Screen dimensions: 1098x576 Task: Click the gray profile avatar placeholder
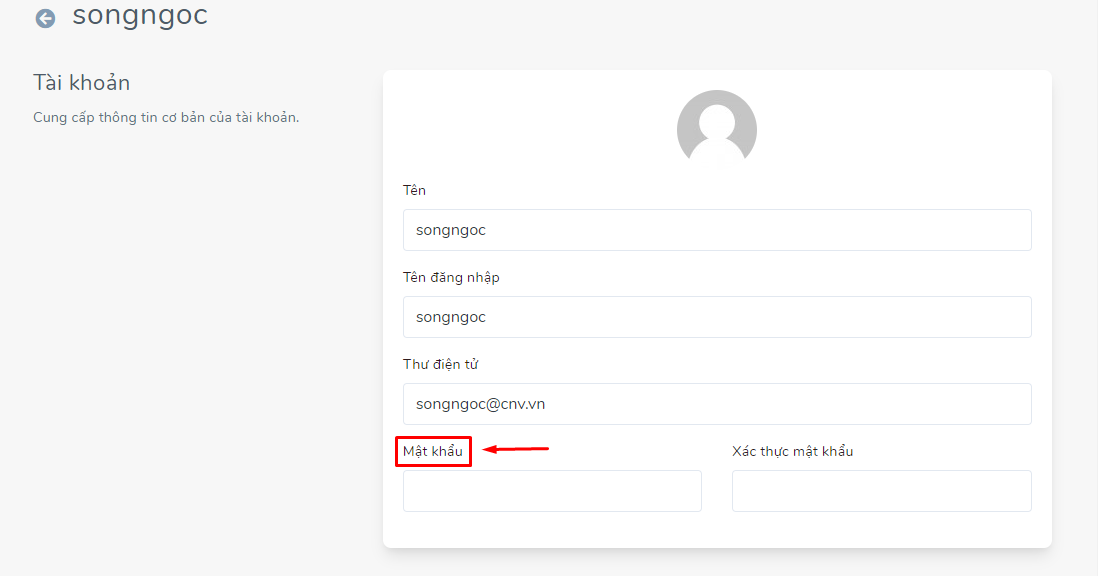coord(716,129)
